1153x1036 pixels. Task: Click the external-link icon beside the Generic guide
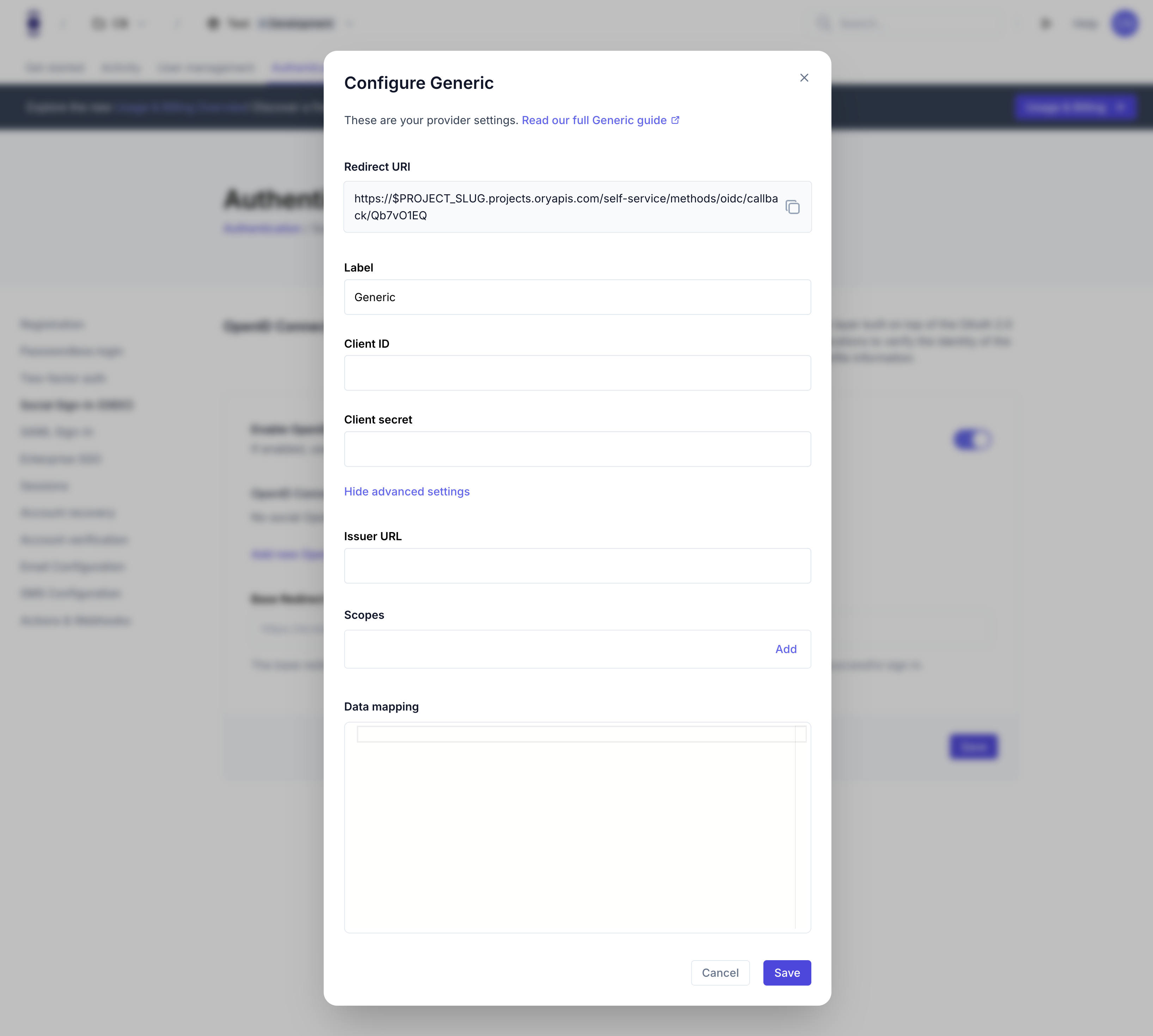(676, 120)
